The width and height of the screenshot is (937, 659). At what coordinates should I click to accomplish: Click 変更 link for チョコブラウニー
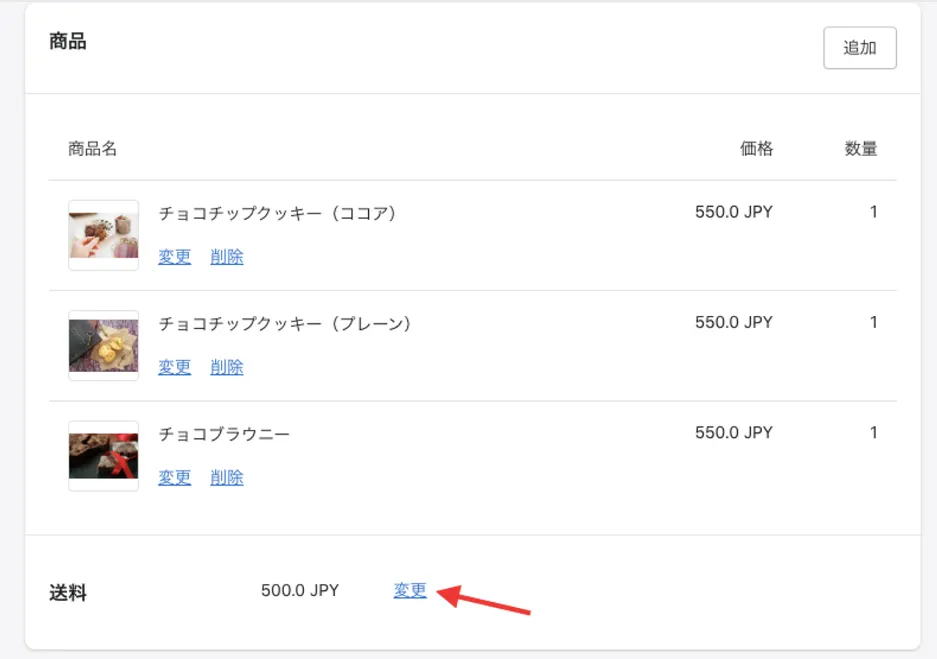174,477
